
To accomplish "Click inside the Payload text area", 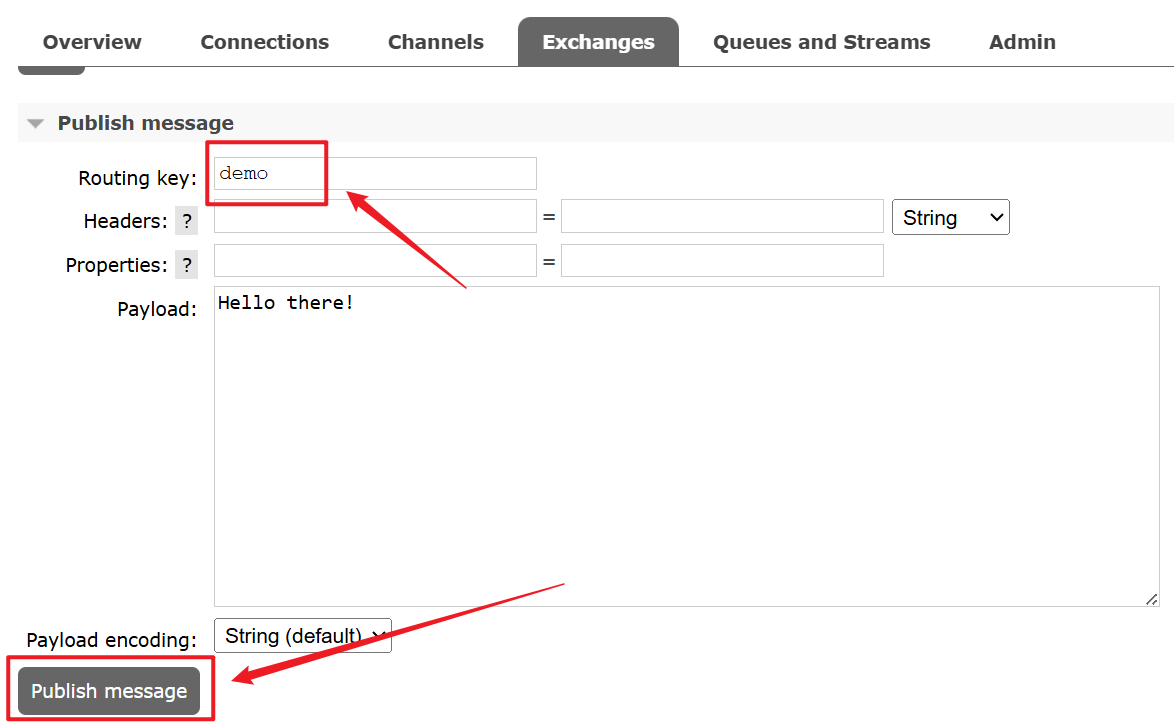I will pyautogui.click(x=685, y=450).
